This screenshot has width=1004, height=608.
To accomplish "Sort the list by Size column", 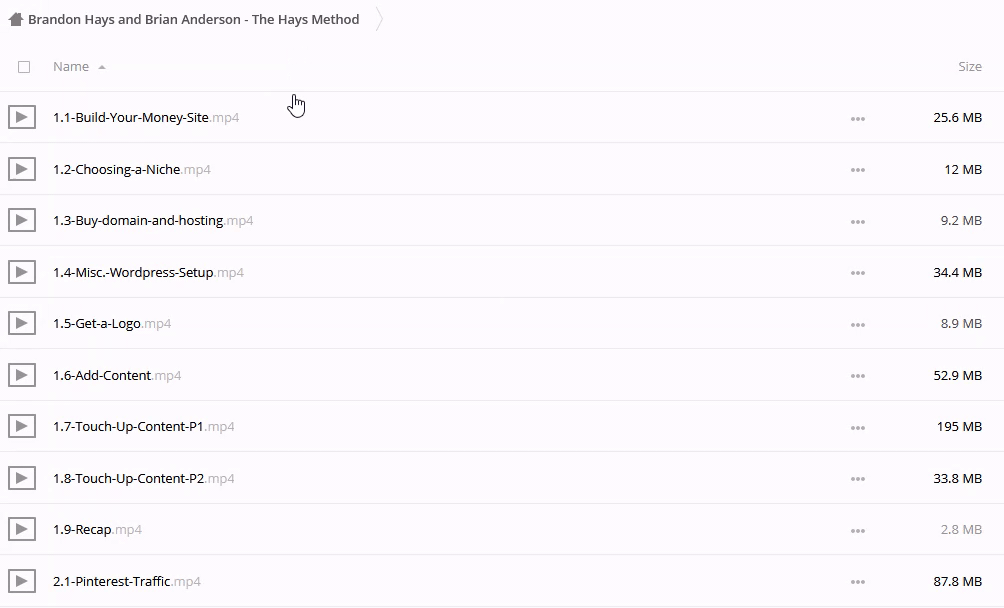I will [x=969, y=67].
